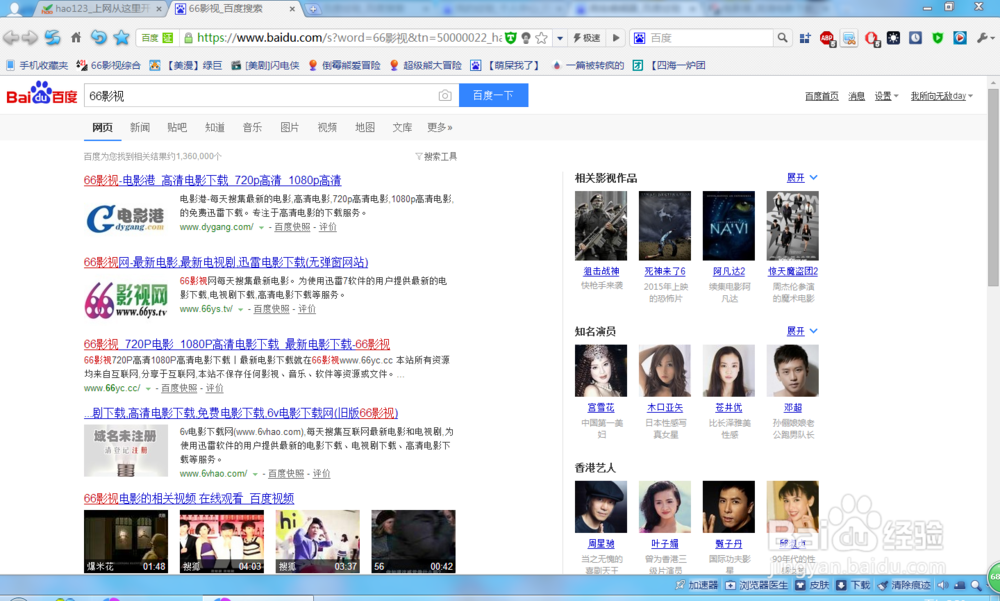
Task: Open the 百度首页 link
Action: click(x=821, y=96)
